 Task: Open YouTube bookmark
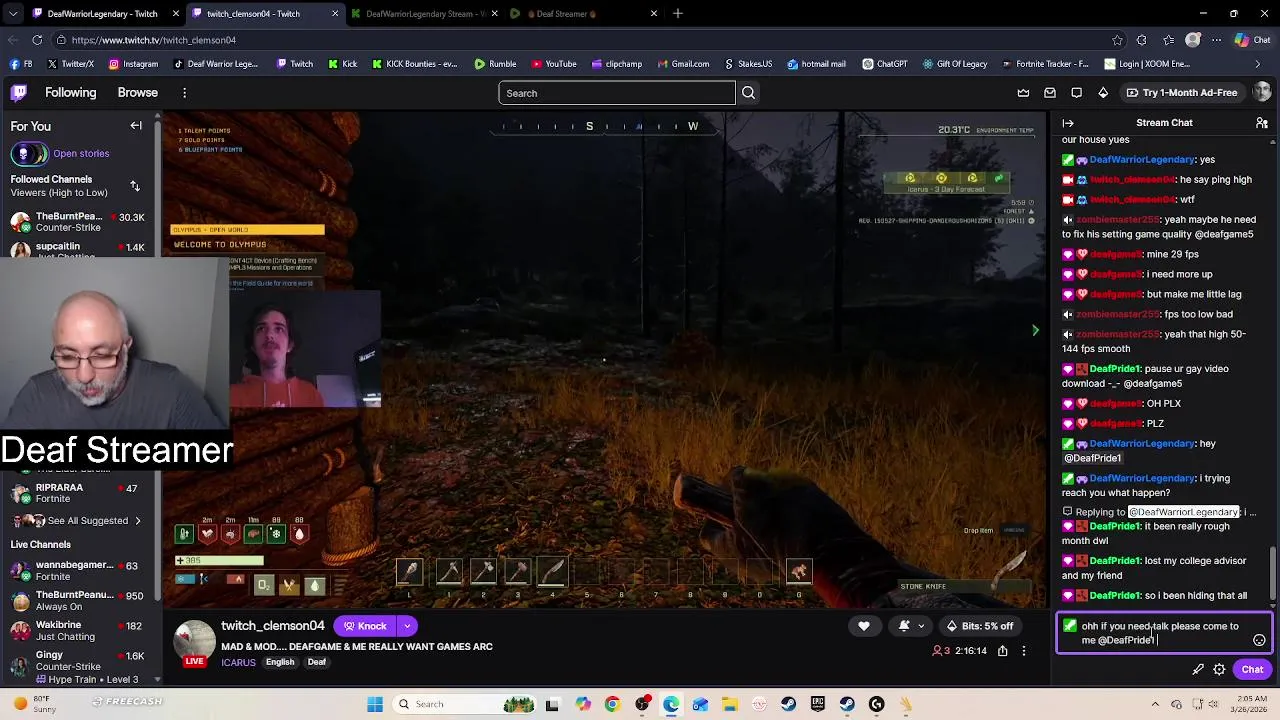[x=554, y=64]
